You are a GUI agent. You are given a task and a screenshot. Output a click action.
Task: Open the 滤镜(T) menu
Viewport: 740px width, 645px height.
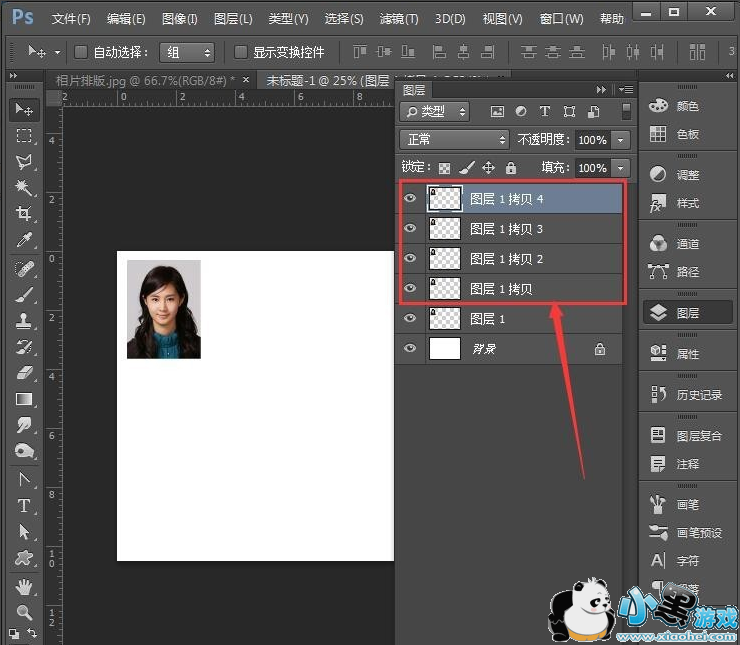pos(399,19)
